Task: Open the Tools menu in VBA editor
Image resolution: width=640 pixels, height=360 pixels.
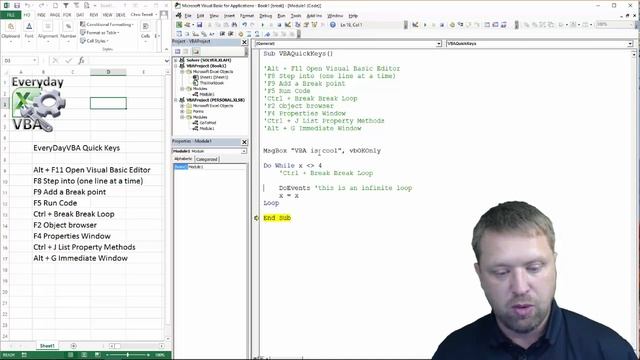Action: coord(296,16)
